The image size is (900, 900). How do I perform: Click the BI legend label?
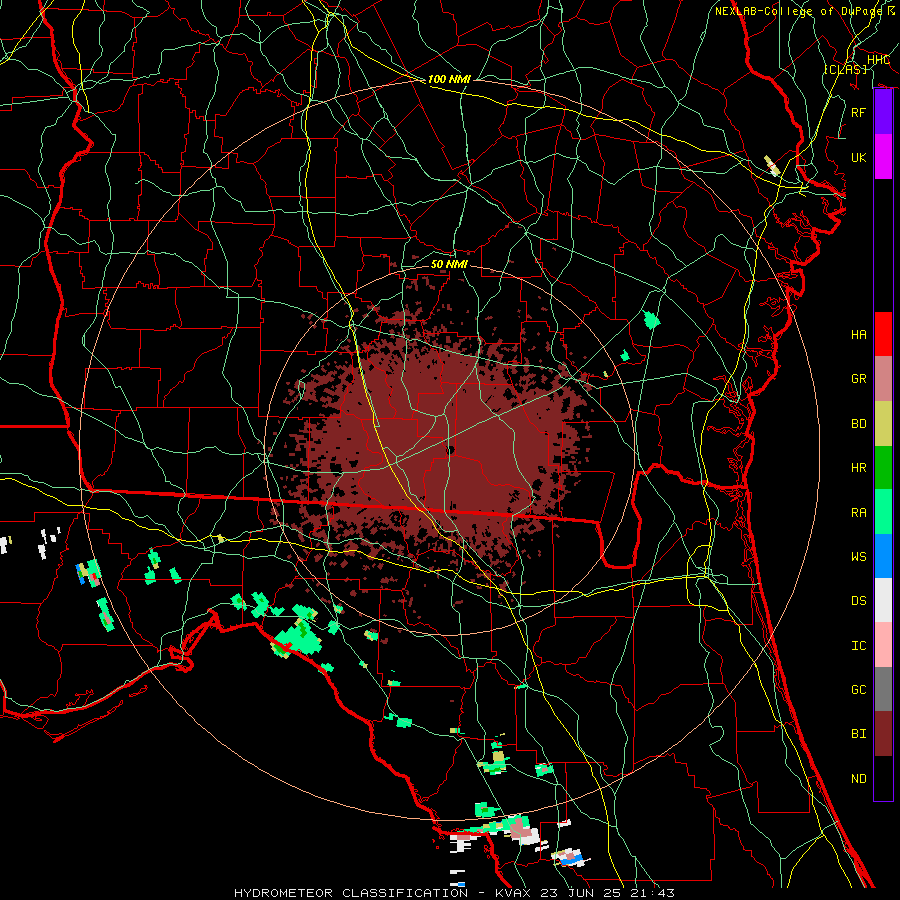point(859,734)
